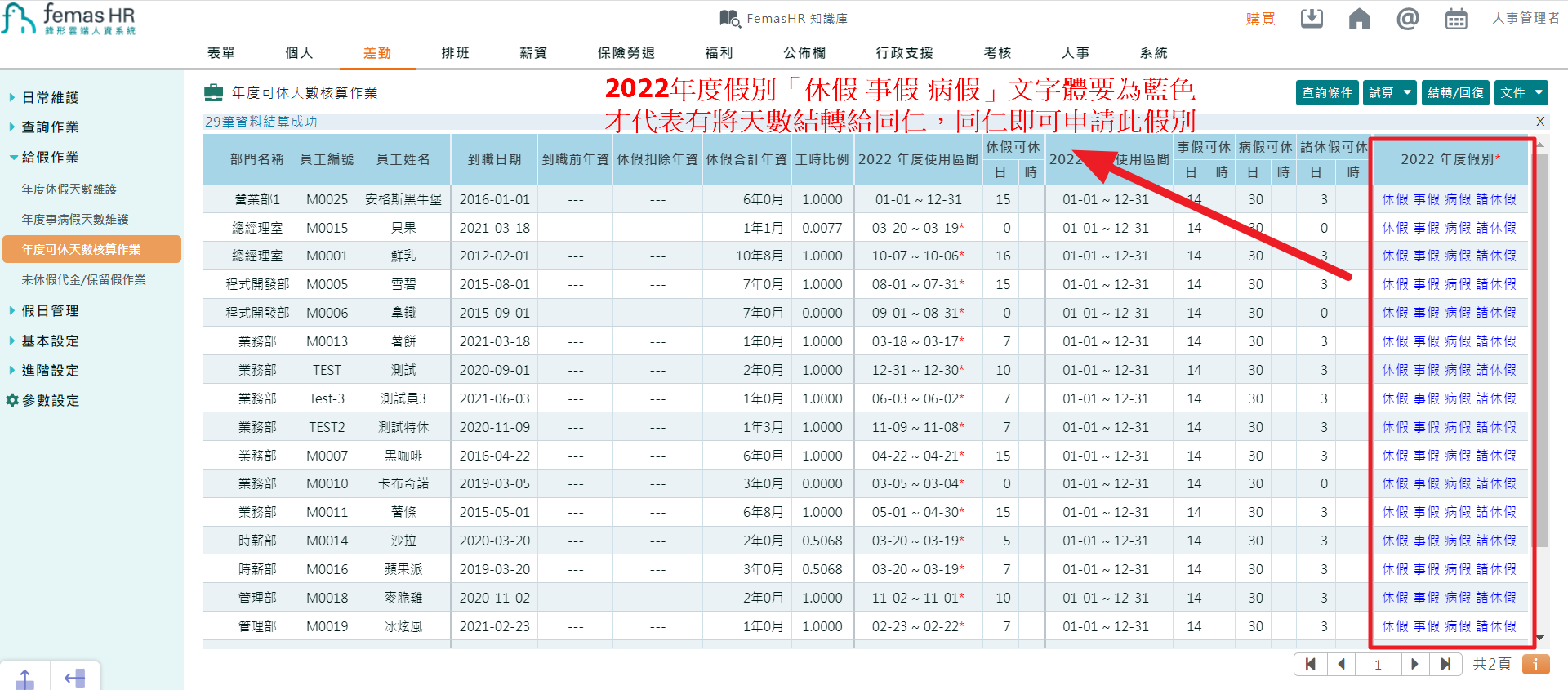Click the page number input field
The width and height of the screenshot is (1568, 690).
(x=1378, y=664)
